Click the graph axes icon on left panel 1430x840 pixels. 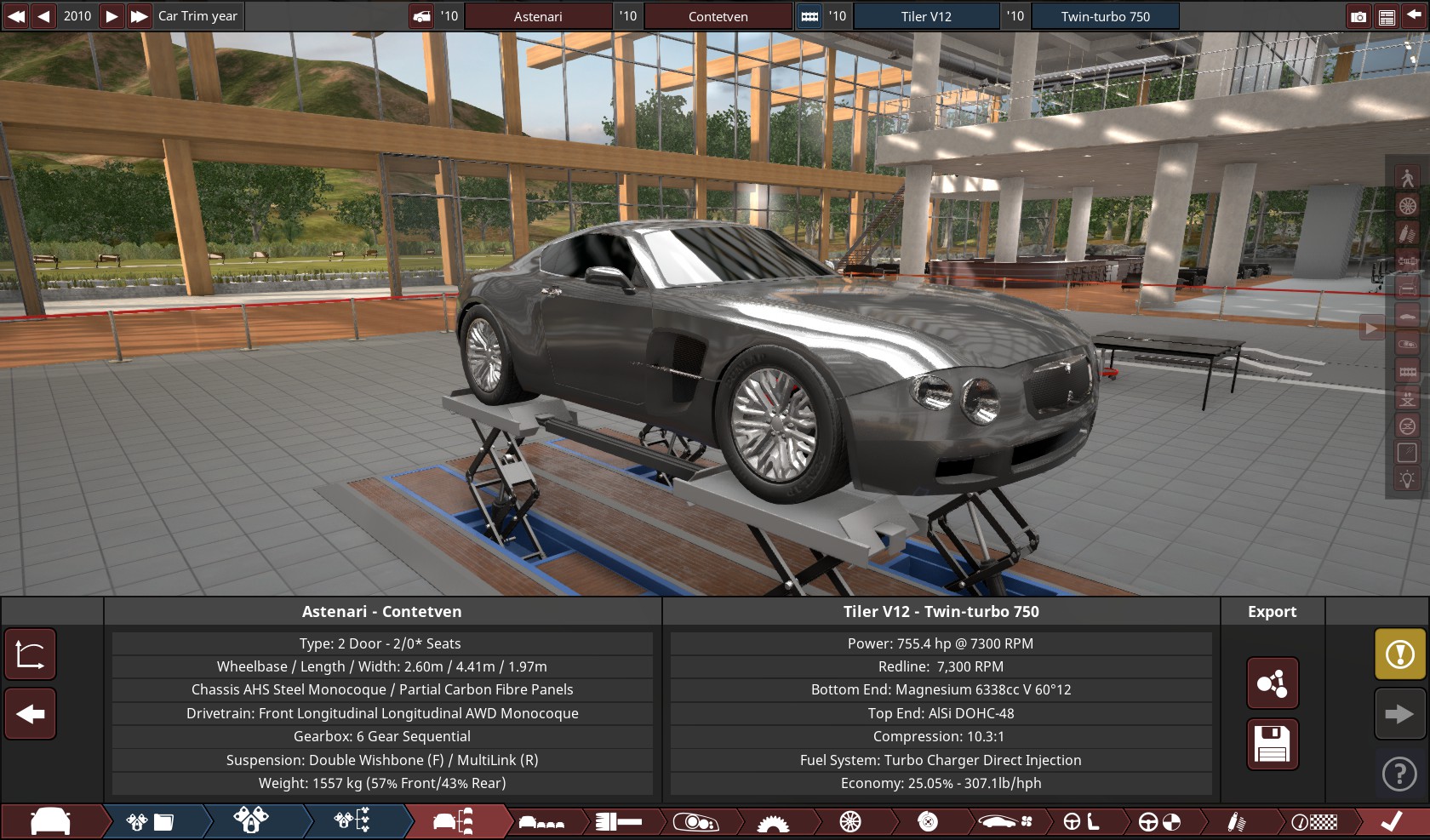(x=30, y=654)
